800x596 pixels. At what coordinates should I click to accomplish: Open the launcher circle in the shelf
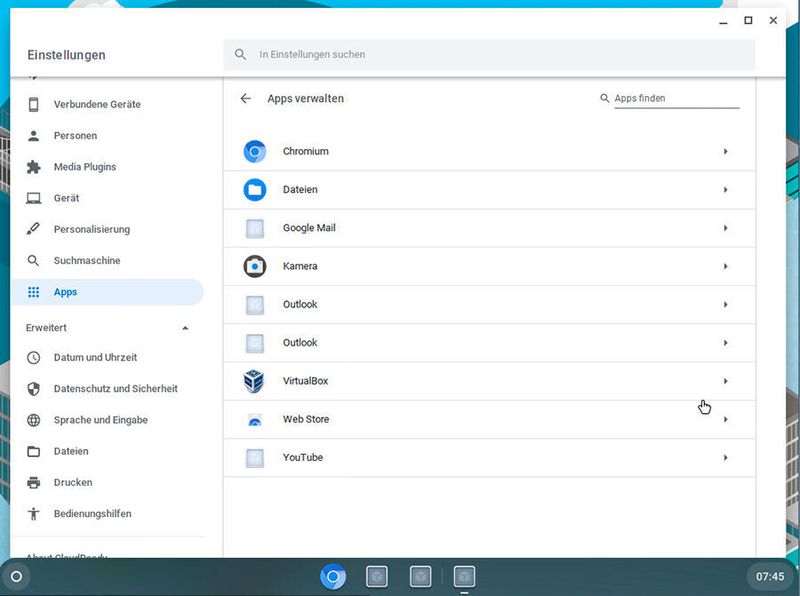(x=16, y=577)
